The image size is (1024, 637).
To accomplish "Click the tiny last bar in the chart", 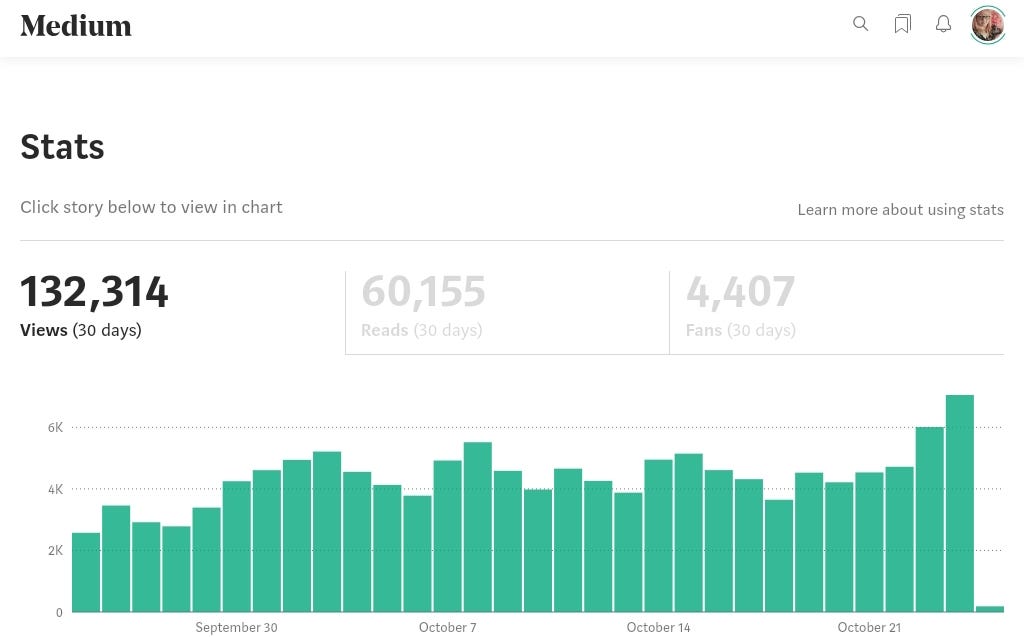I will pyautogui.click(x=990, y=609).
